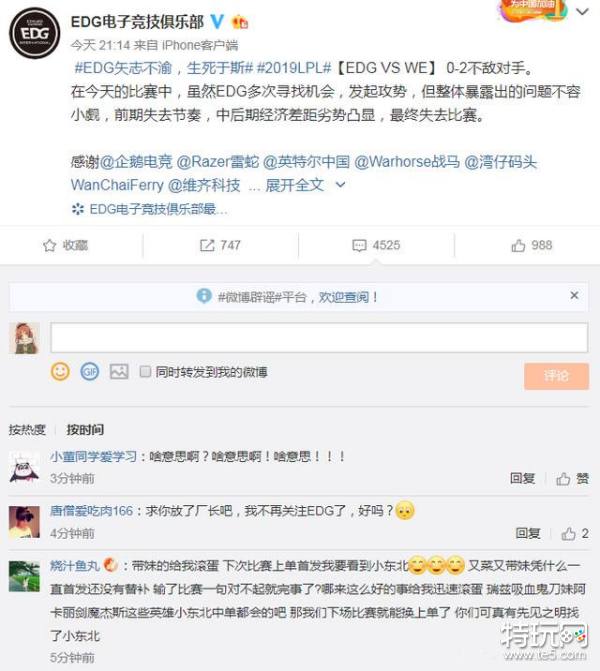
Task: Like the comment by 小董同学爱学习
Action: coord(572,479)
